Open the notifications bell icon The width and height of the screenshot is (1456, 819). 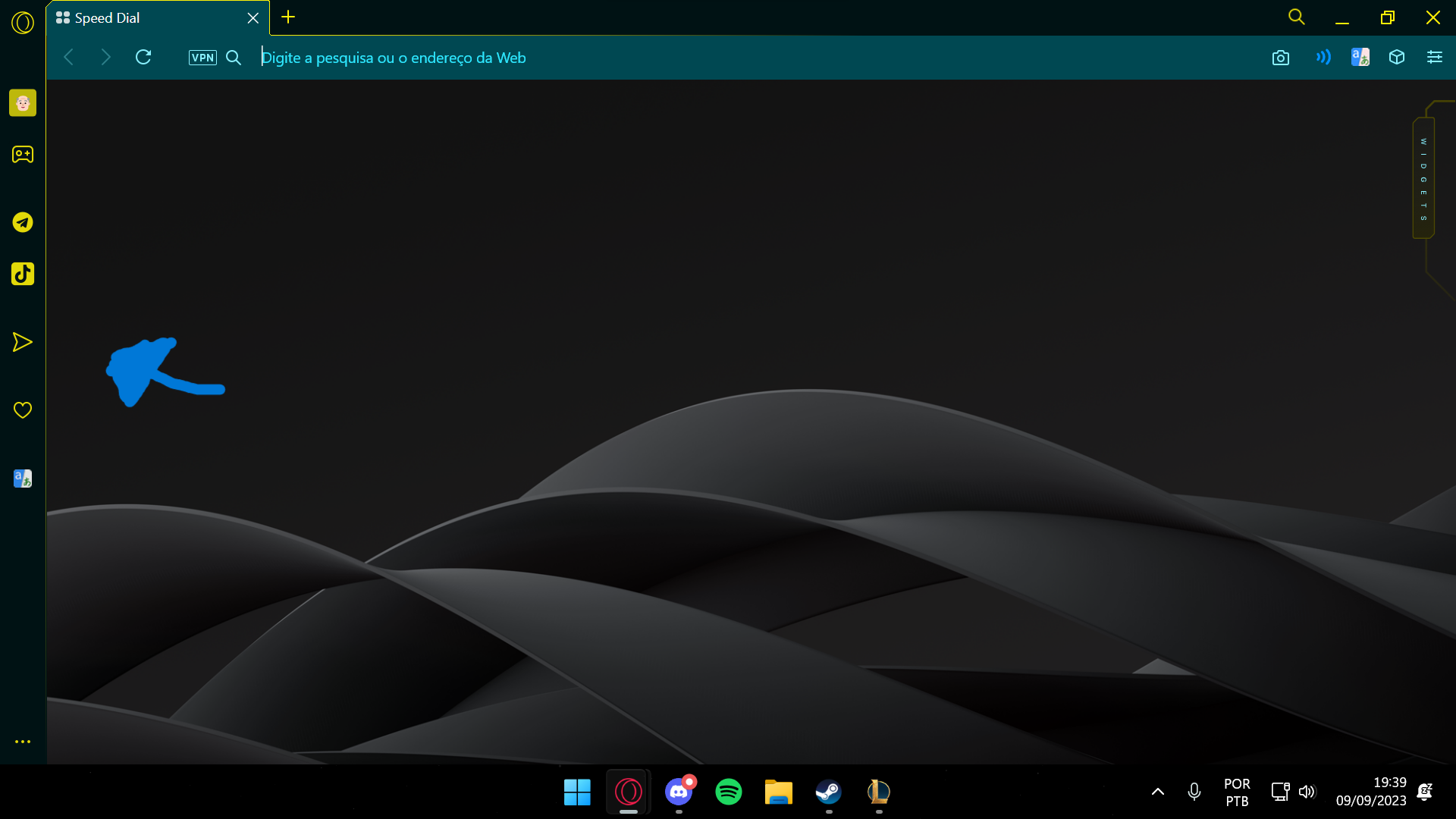point(1425,792)
